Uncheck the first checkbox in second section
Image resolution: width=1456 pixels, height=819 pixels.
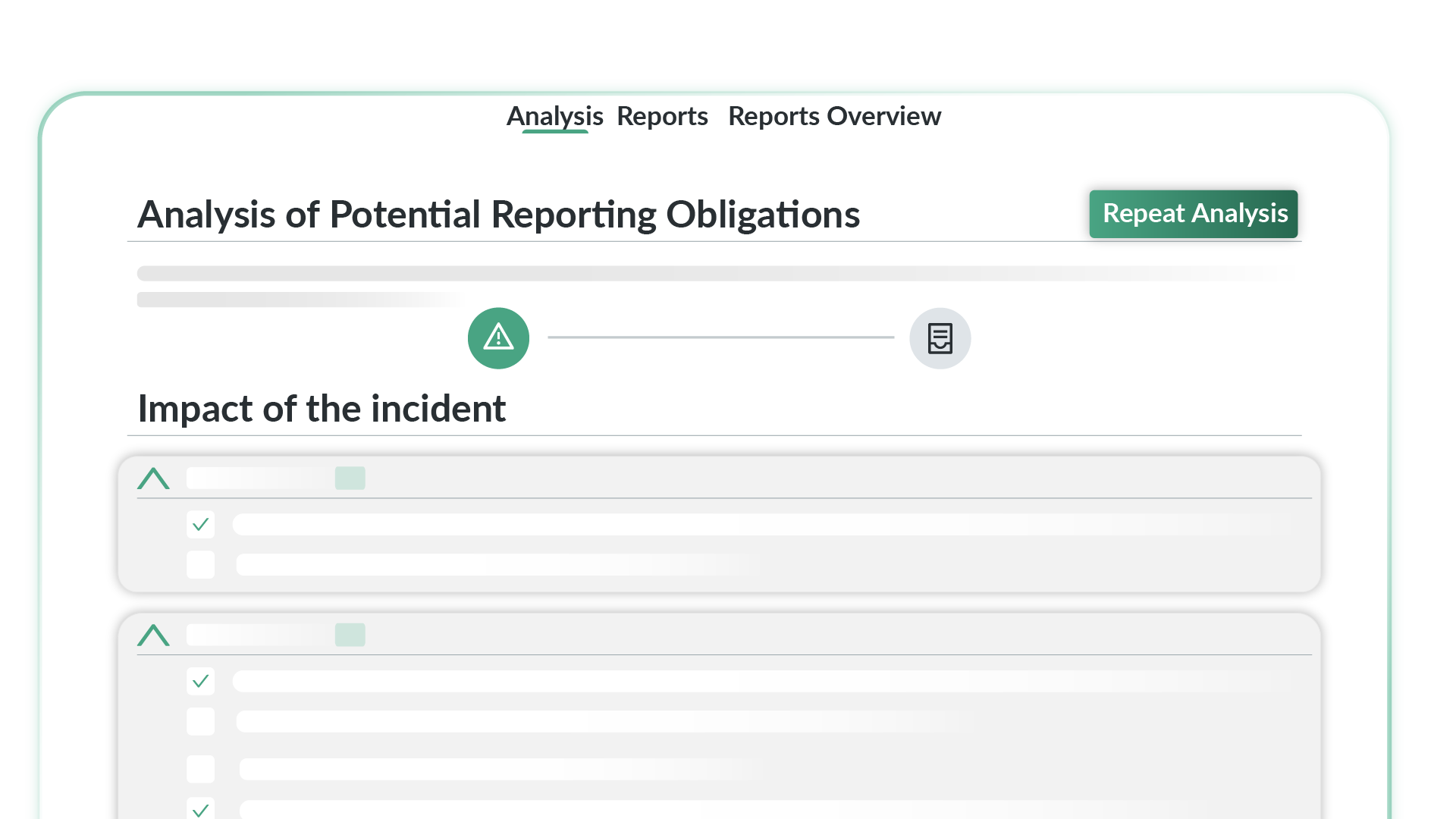[x=201, y=682]
